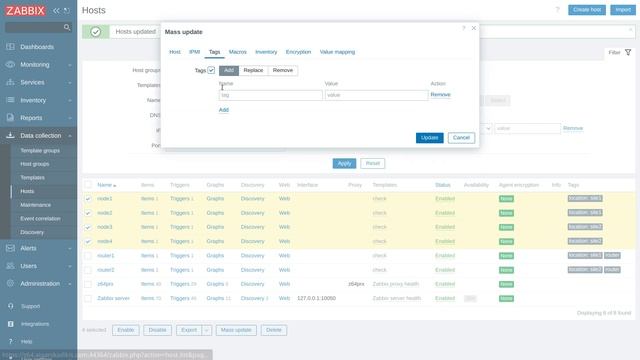Click the help icon in Mass update dialog

point(464,28)
